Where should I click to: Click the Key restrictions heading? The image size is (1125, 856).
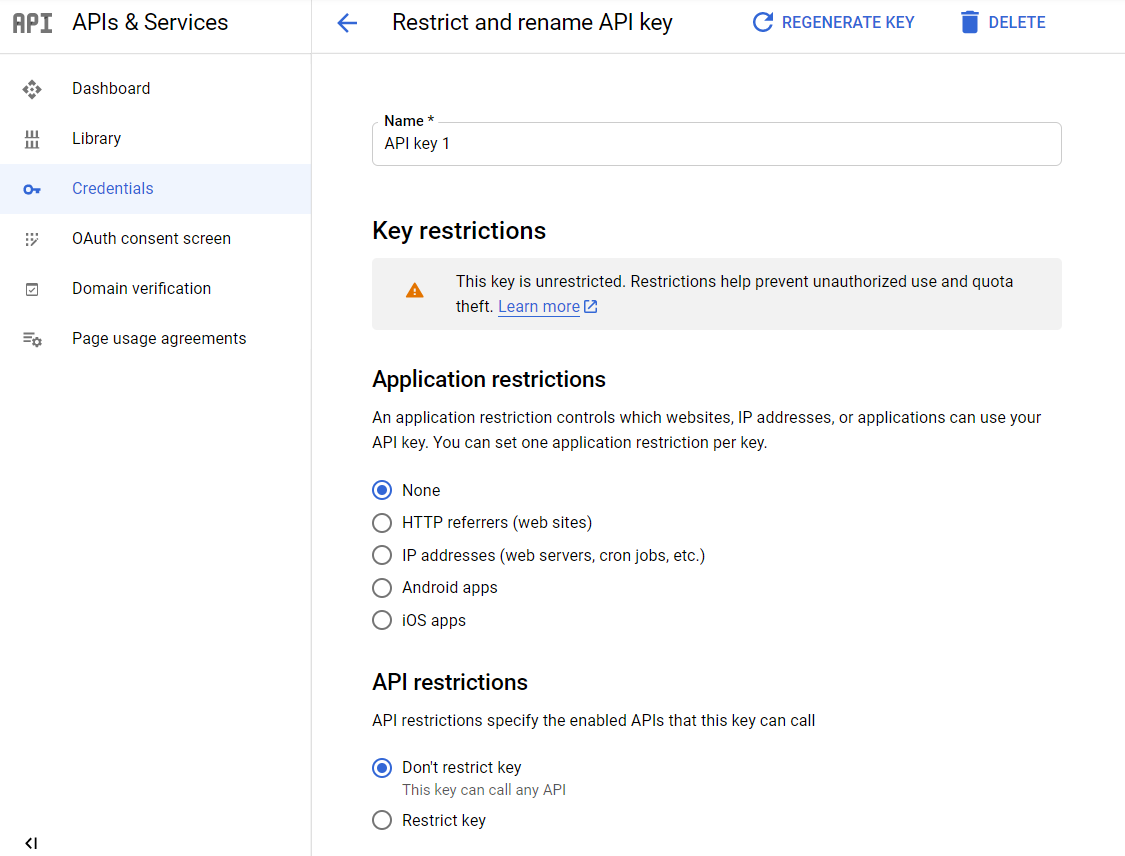(458, 231)
